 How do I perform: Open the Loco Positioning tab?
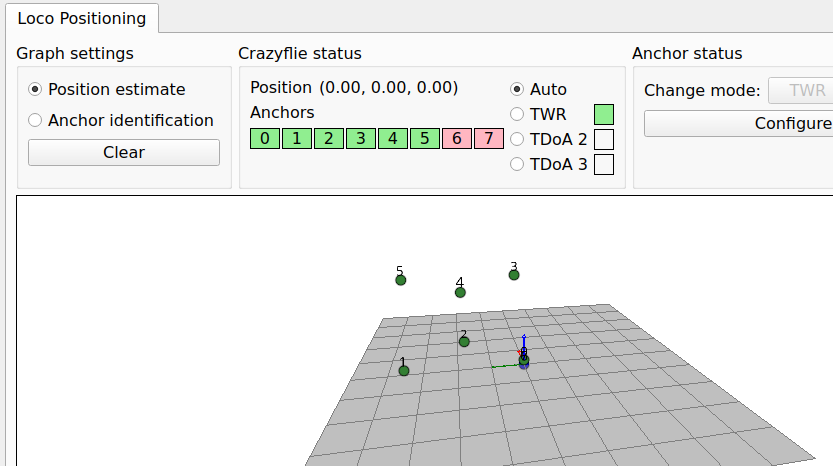click(80, 18)
